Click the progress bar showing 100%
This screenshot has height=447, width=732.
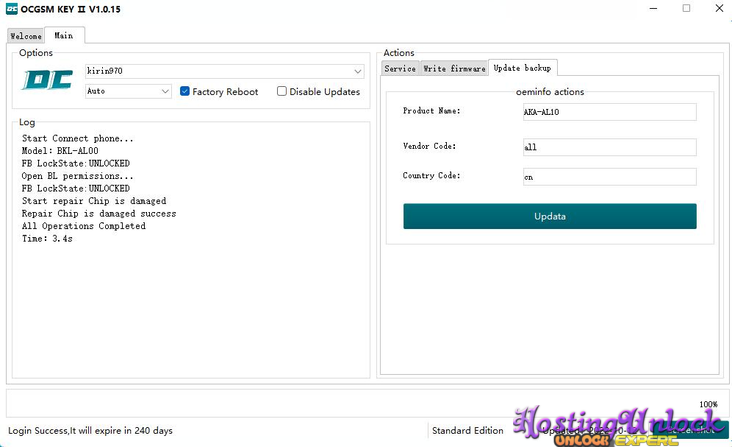coord(366,404)
